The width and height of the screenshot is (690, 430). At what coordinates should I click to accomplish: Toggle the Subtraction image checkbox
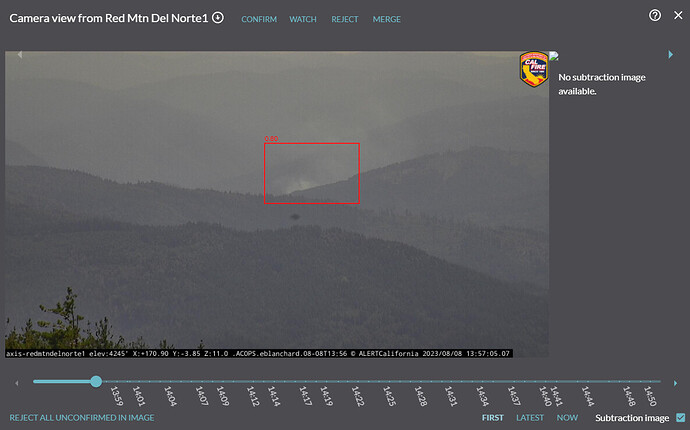680,417
